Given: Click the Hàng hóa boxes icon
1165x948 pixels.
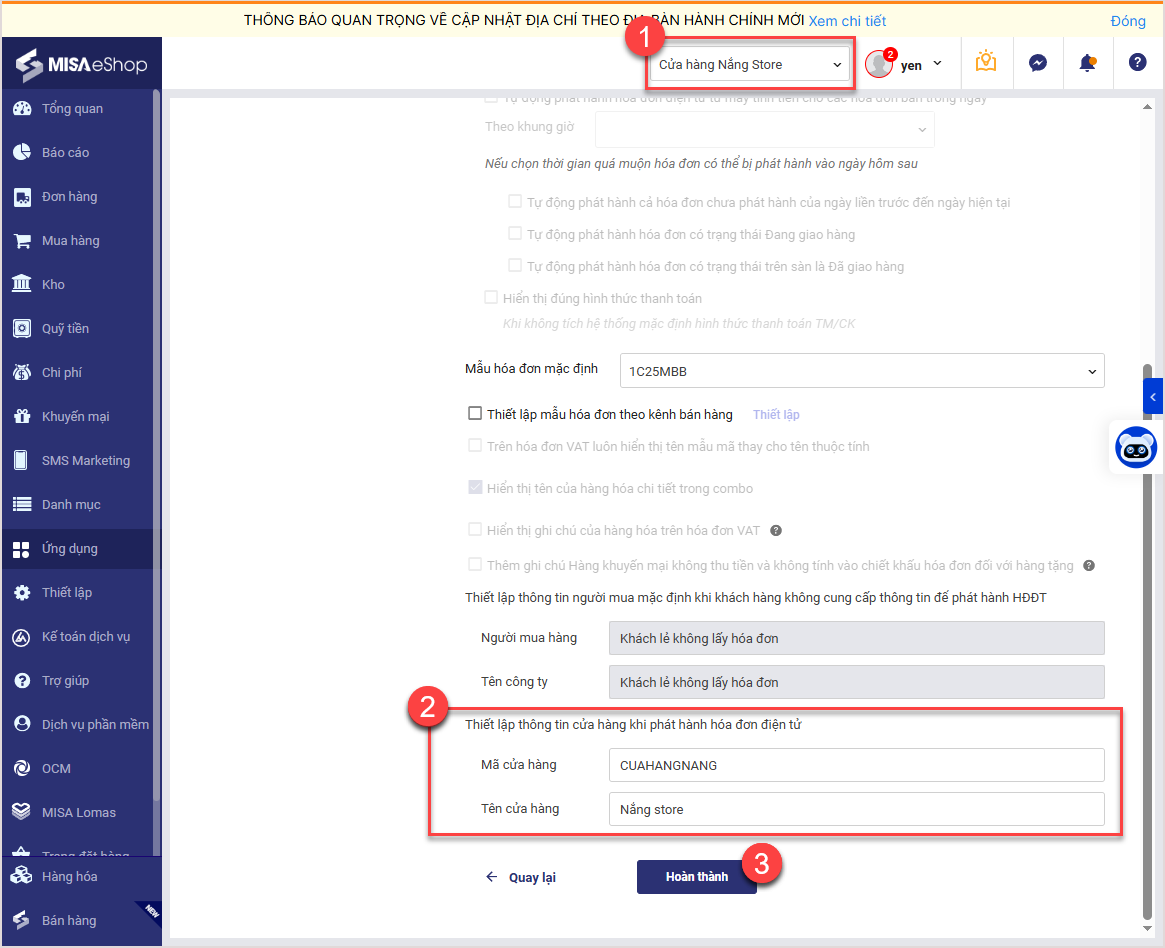Looking at the screenshot, I should pos(22,876).
